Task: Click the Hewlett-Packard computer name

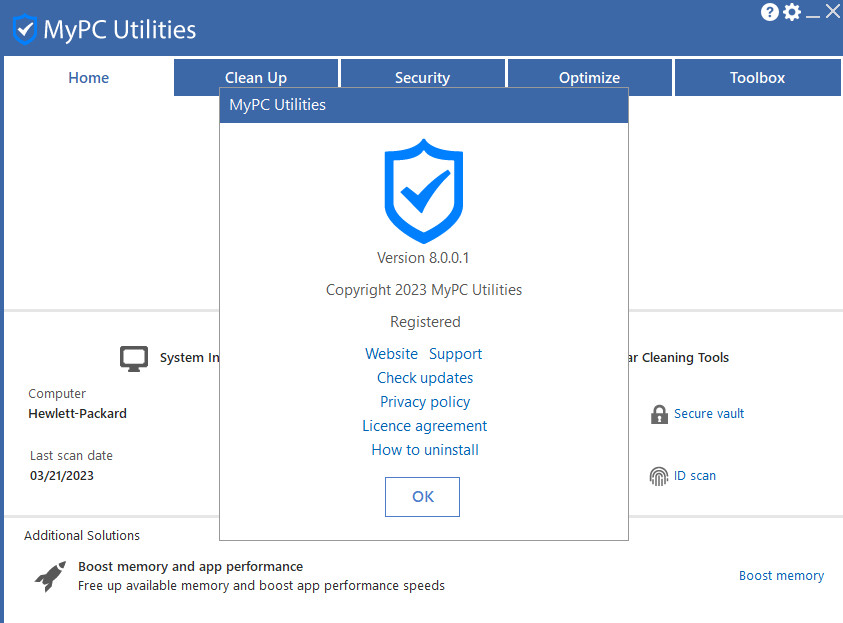Action: (x=77, y=413)
